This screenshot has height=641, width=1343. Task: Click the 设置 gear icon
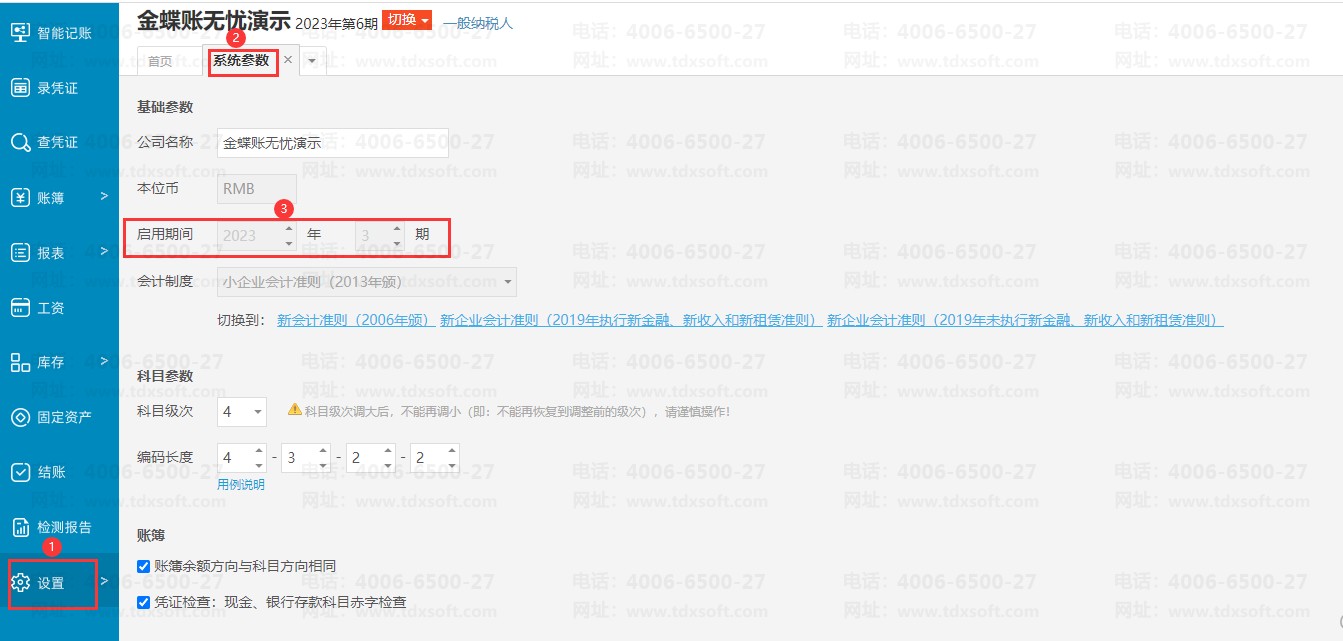click(20, 583)
